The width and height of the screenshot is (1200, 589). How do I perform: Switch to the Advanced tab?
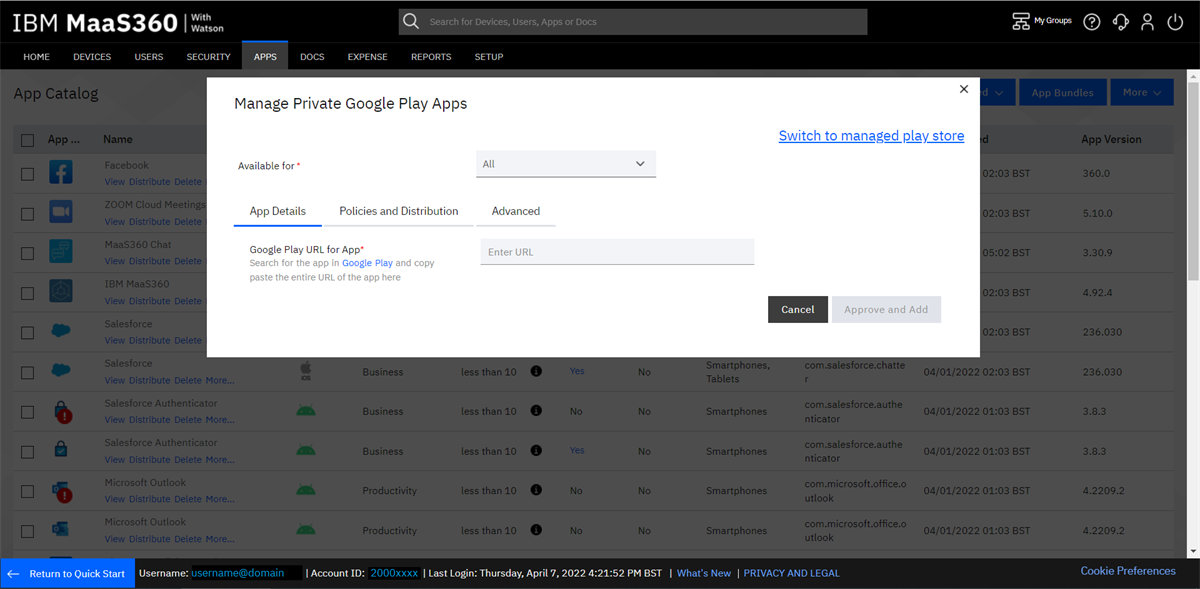(516, 211)
